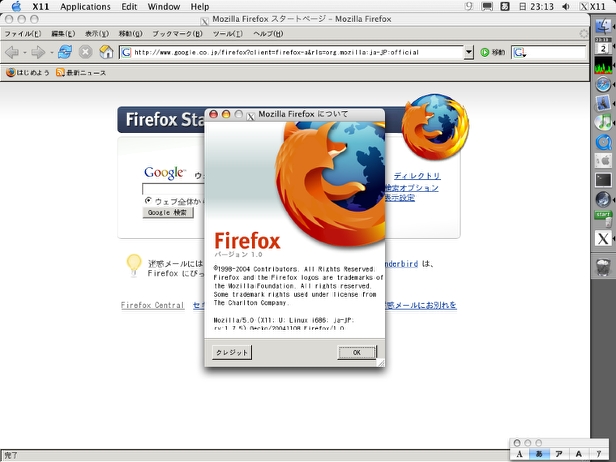Screen dimensions: 616x462
Task: Click the Firefox Start logo on the page
Action: click(435, 126)
